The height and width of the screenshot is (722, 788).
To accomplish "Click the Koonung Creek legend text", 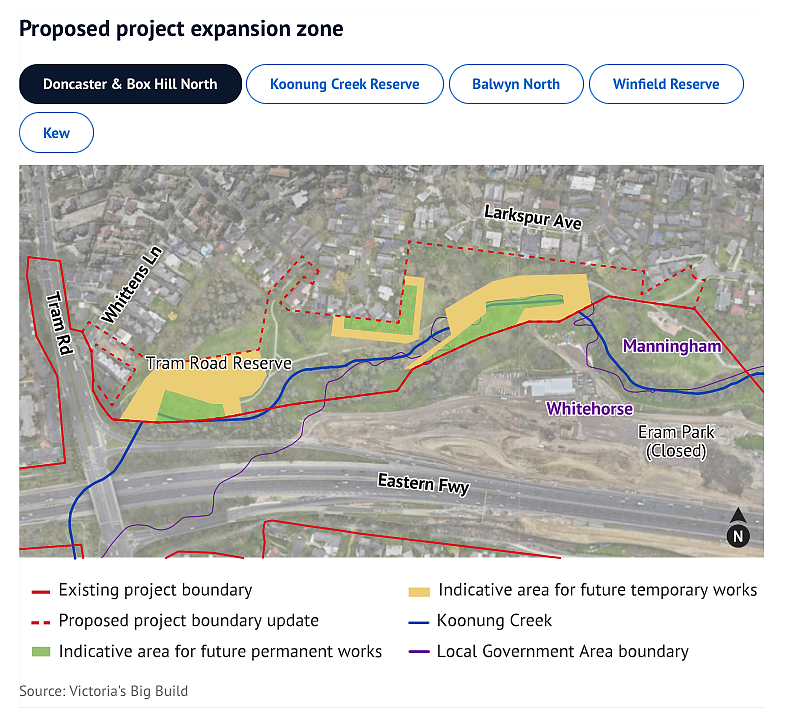I will click(x=494, y=621).
